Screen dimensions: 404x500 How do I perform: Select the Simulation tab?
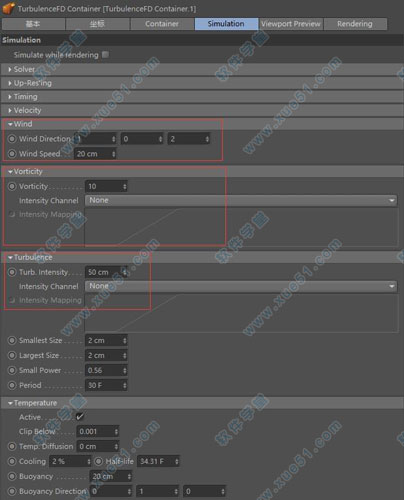click(226, 24)
